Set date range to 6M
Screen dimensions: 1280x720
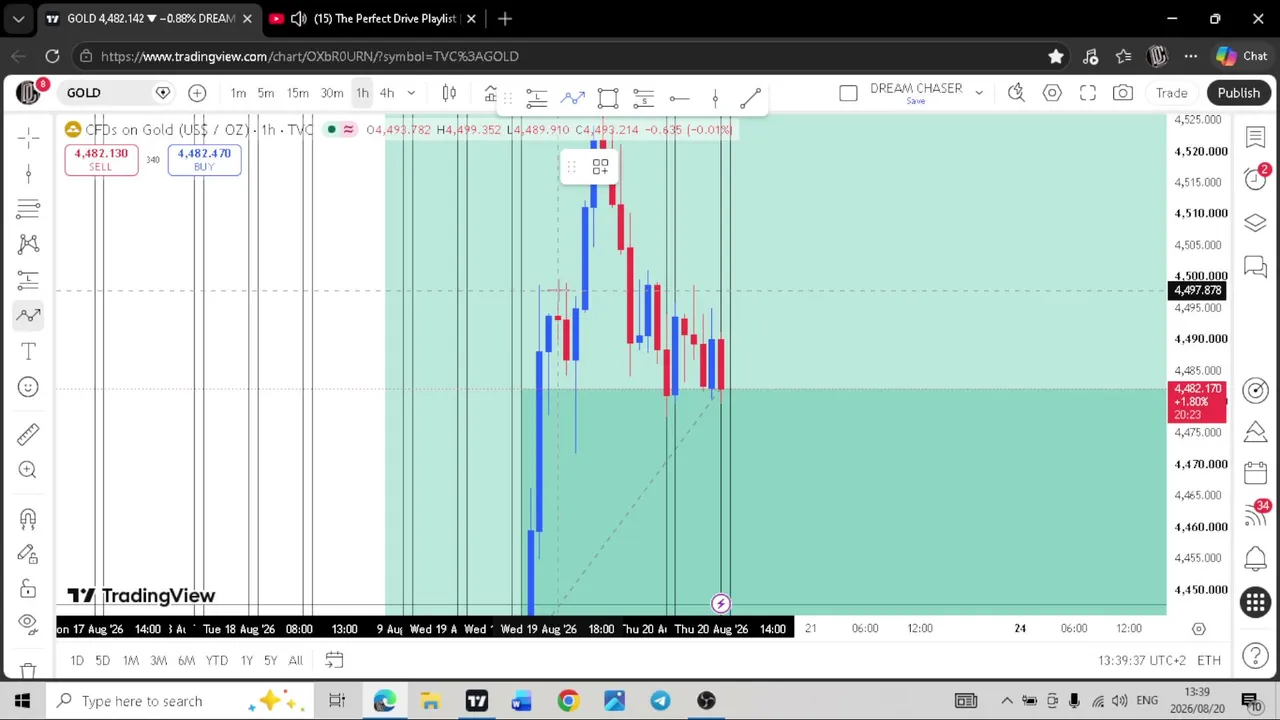click(x=186, y=660)
